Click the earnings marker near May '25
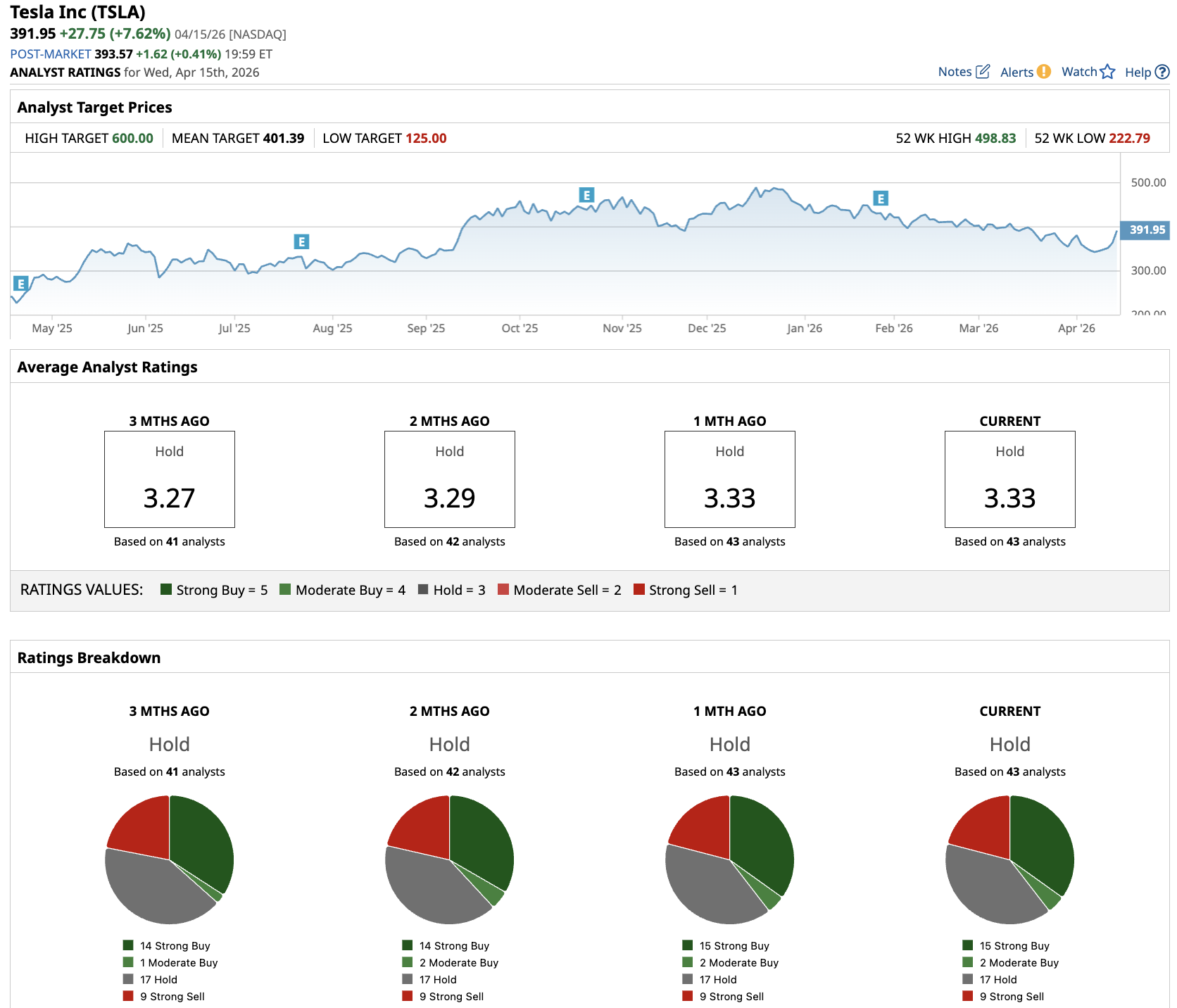Viewport: 1177px width, 1008px height. (x=20, y=284)
